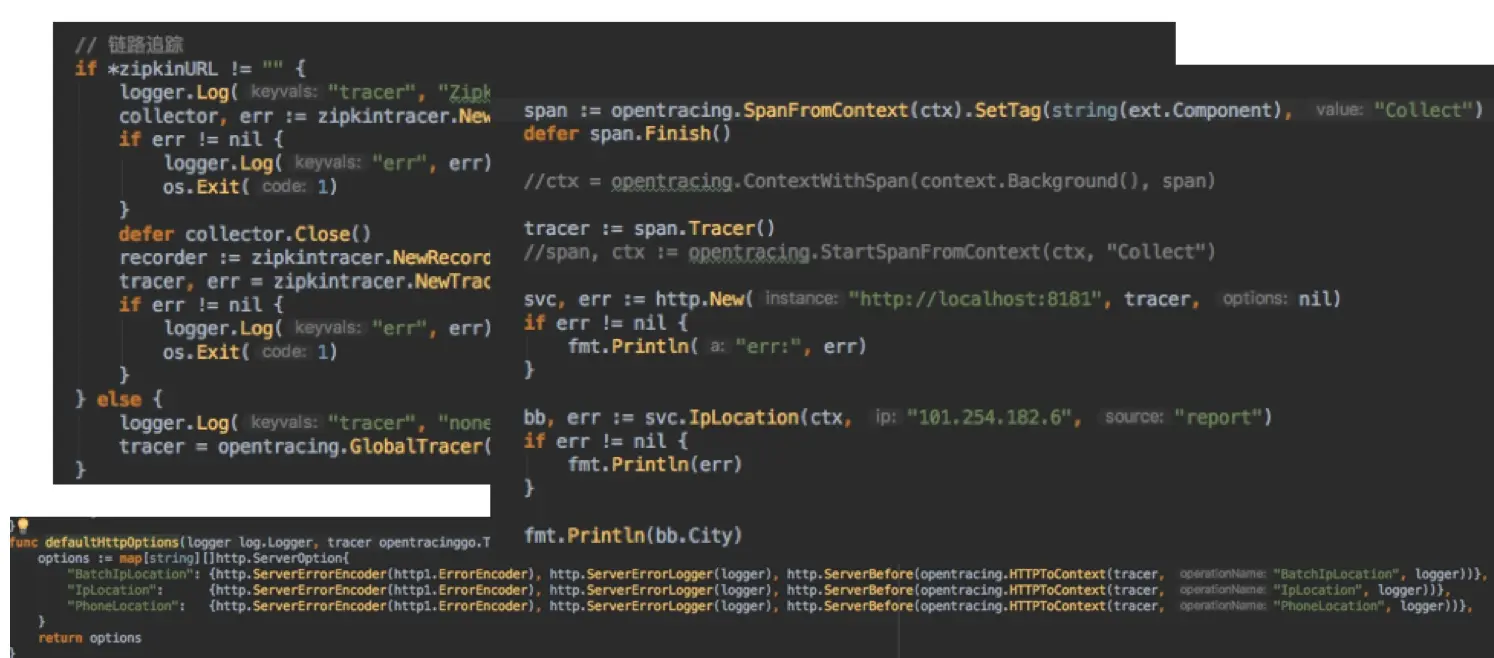Click the 'collector, err := zipkintracer.New' line
The image size is (1494, 658).
[x=305, y=116]
